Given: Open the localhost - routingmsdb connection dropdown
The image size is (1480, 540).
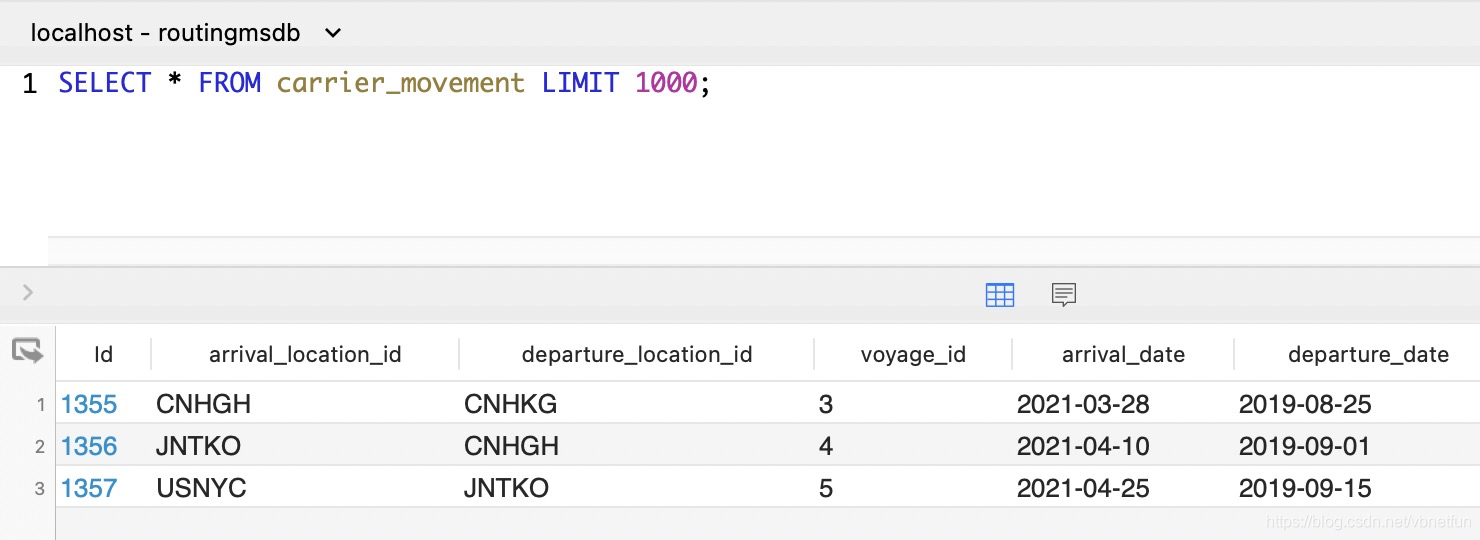Looking at the screenshot, I should [186, 33].
